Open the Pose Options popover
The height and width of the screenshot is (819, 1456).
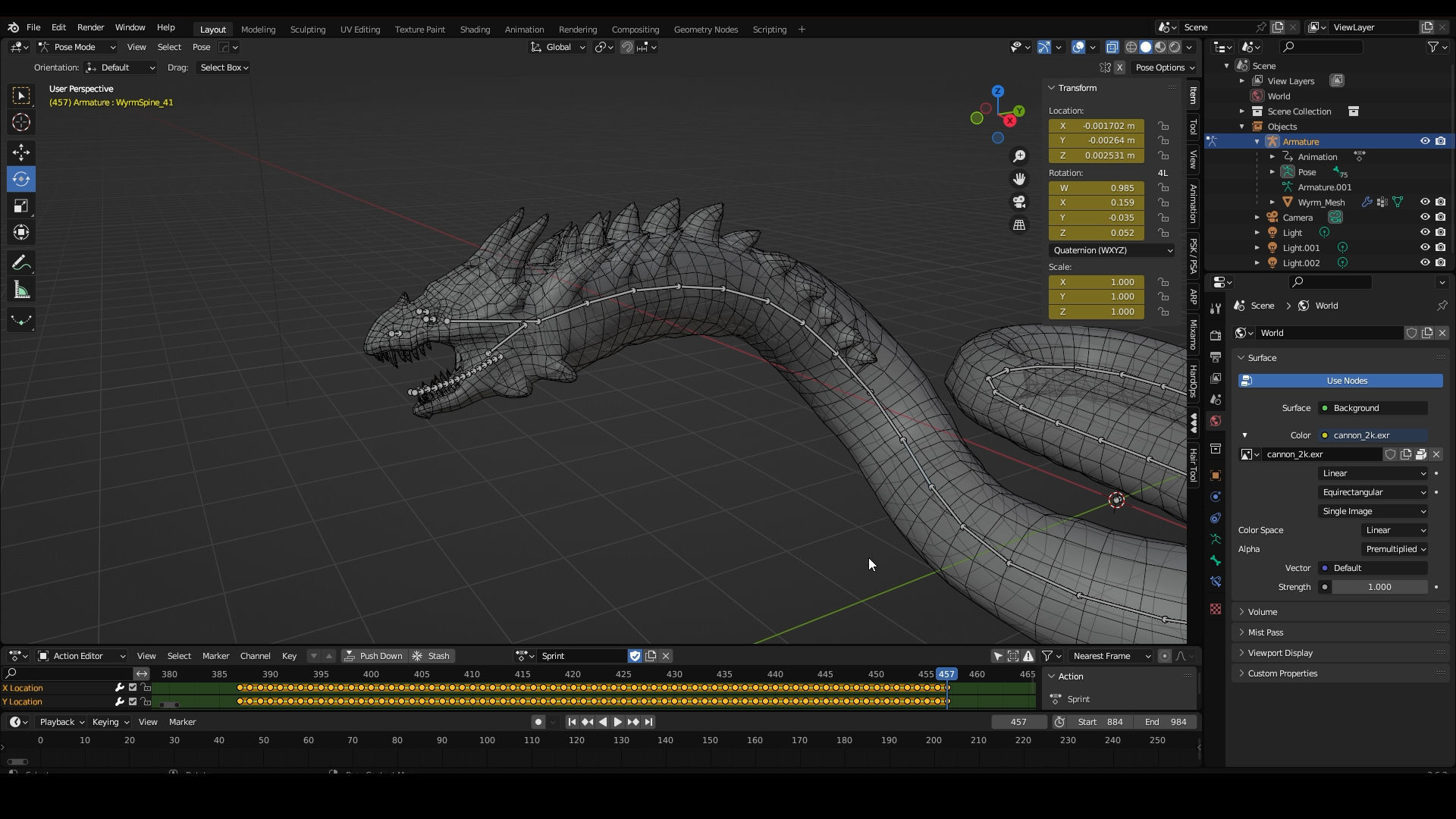pos(1164,67)
